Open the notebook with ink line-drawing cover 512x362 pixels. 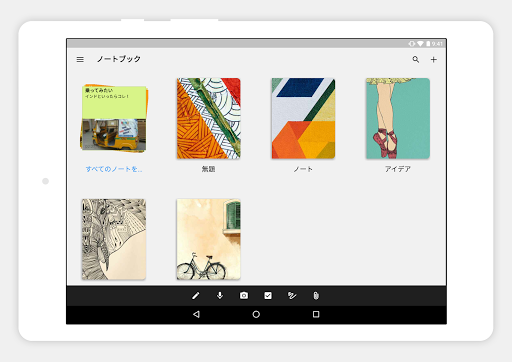[x=114, y=239]
